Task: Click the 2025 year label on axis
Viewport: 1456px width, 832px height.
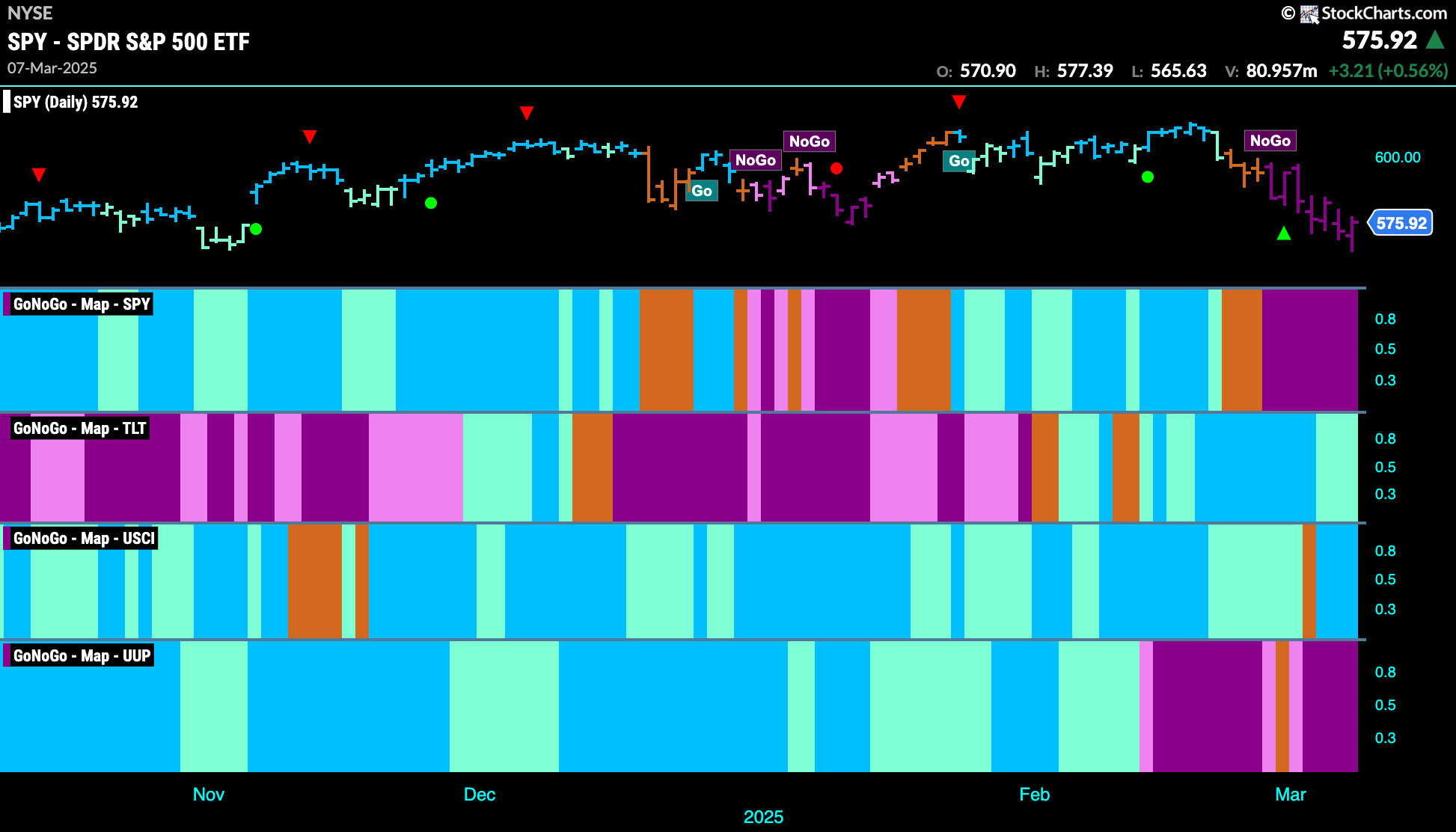Action: (x=763, y=817)
